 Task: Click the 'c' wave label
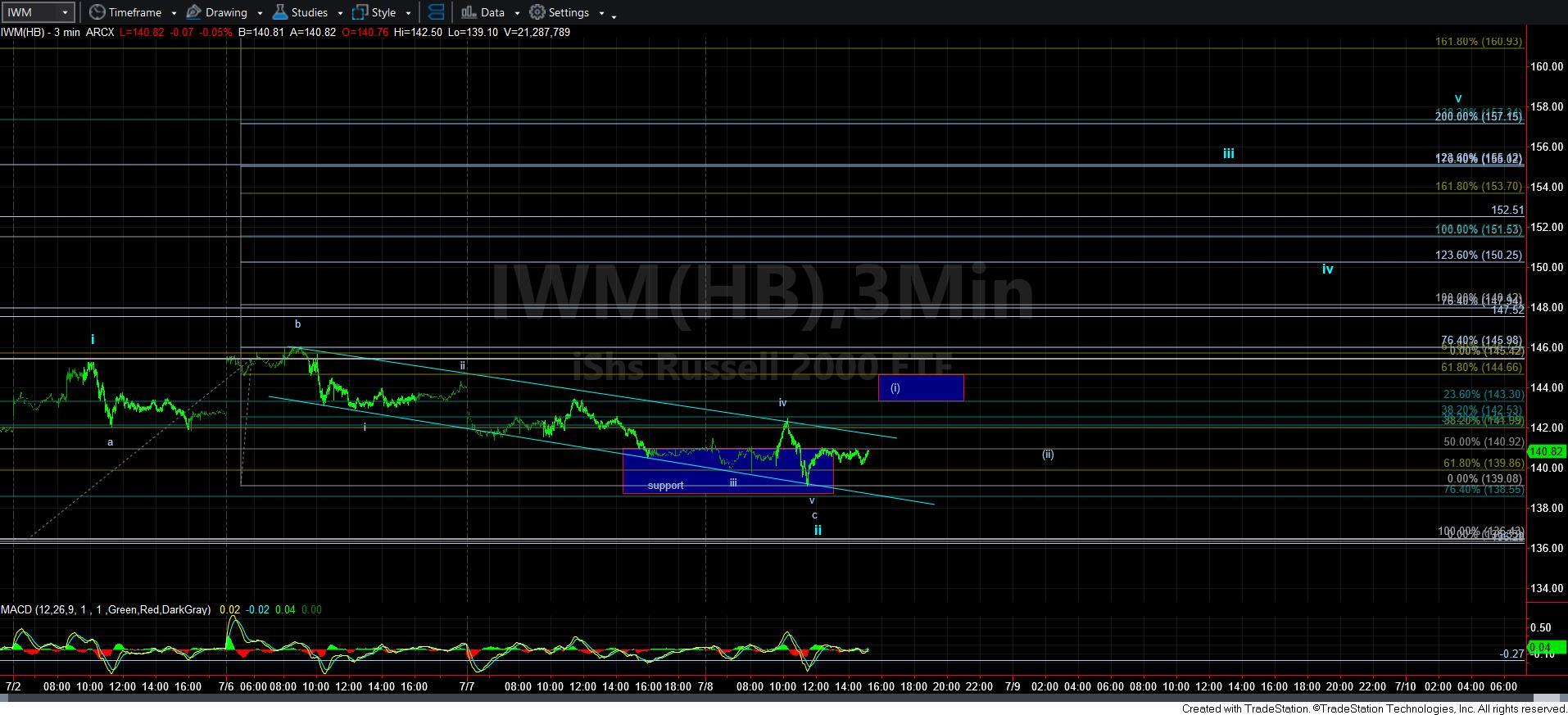(x=814, y=515)
